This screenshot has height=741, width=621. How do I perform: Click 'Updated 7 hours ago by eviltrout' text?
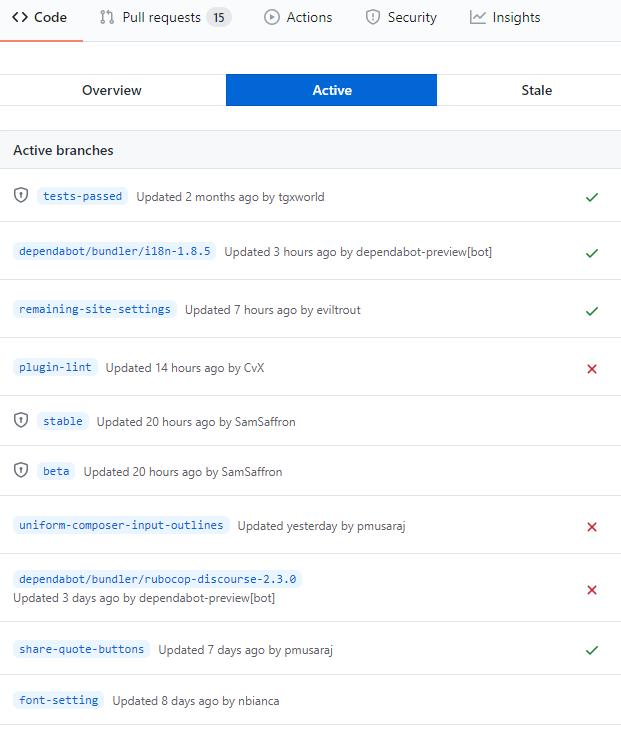point(273,310)
